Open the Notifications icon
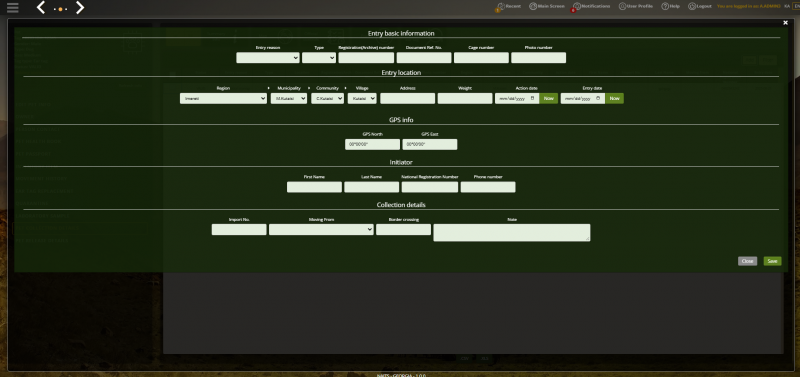This screenshot has width=800, height=377. pyautogui.click(x=577, y=6)
